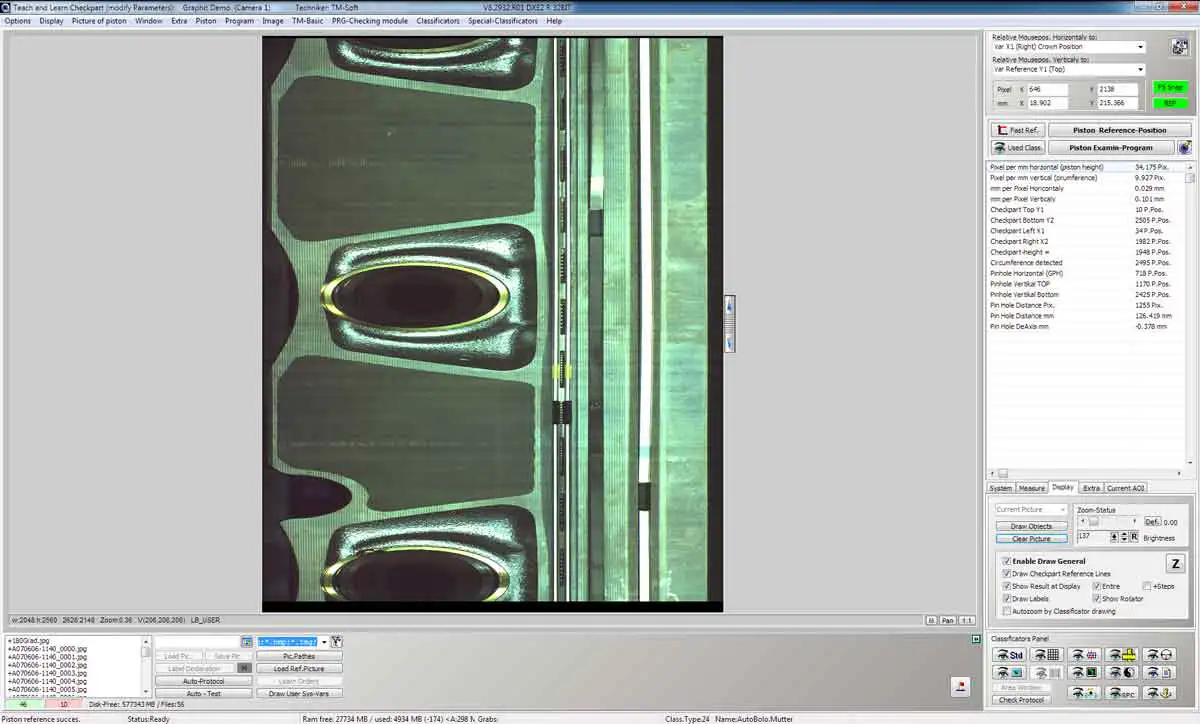The width and height of the screenshot is (1200, 724).
Task: Select file +180Grad.jpg in list
Action: pos(27,640)
